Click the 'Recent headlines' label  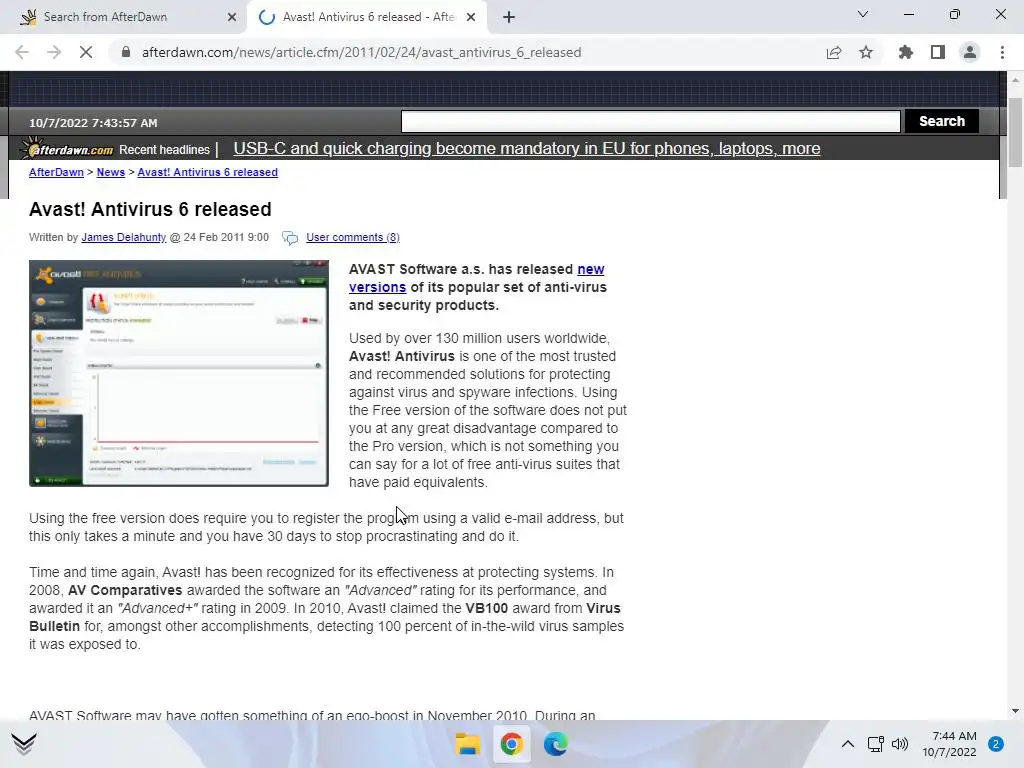pyautogui.click(x=165, y=150)
